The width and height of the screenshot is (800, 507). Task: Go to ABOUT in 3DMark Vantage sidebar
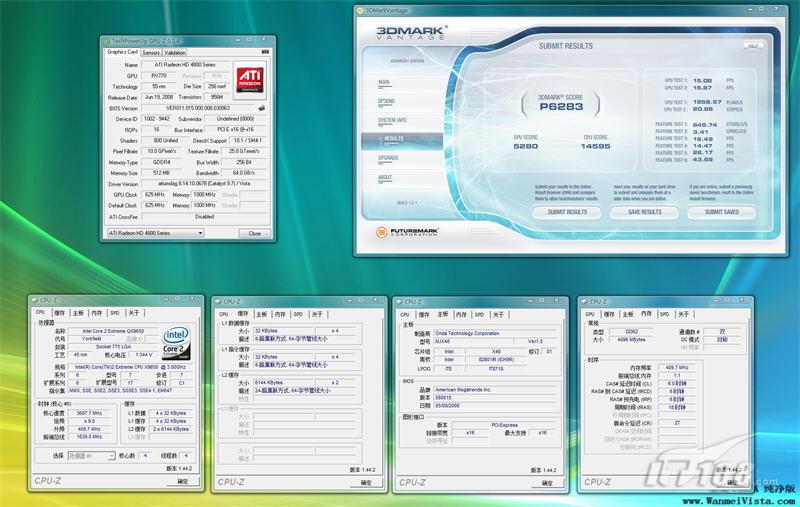pyautogui.click(x=385, y=178)
